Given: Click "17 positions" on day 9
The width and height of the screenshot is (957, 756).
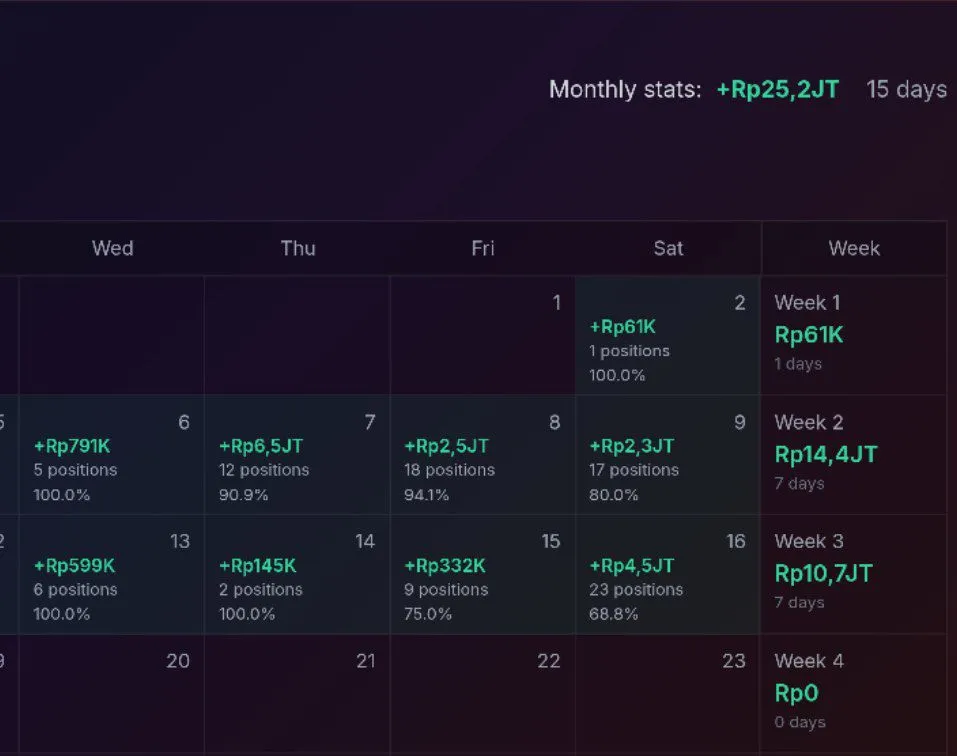Looking at the screenshot, I should [x=634, y=470].
